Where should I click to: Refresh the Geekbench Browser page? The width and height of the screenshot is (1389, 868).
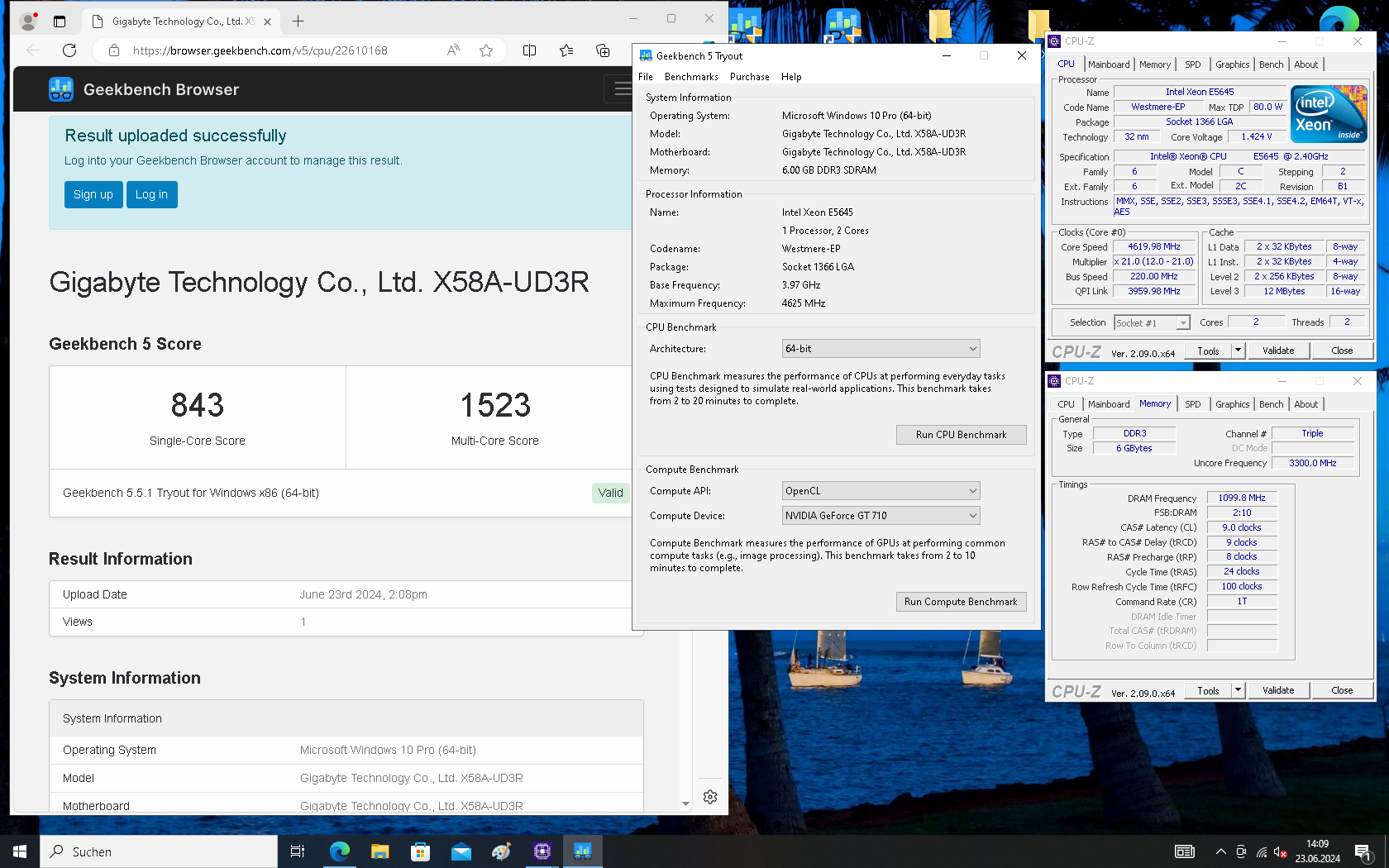pos(69,50)
